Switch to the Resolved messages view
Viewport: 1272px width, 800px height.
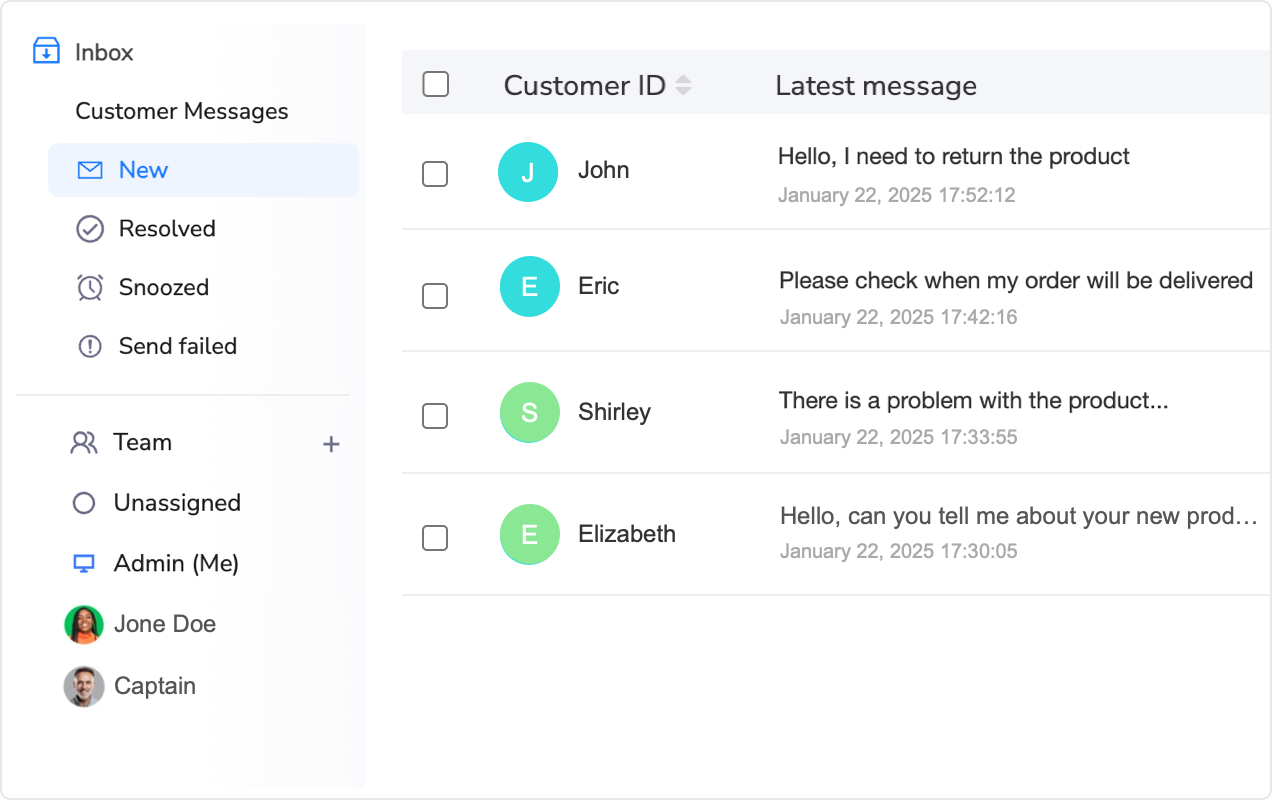[x=166, y=228]
